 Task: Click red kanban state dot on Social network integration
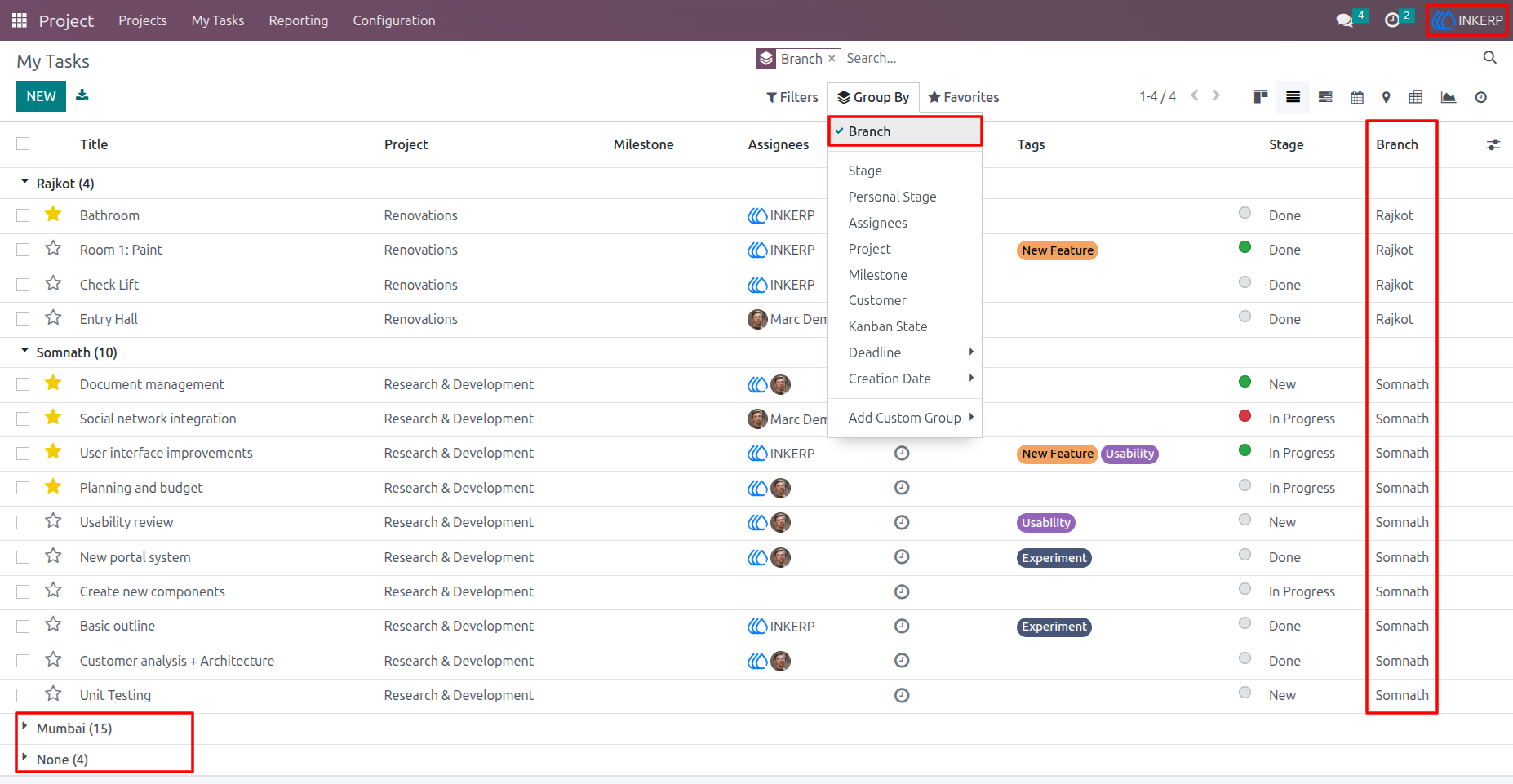(1245, 416)
